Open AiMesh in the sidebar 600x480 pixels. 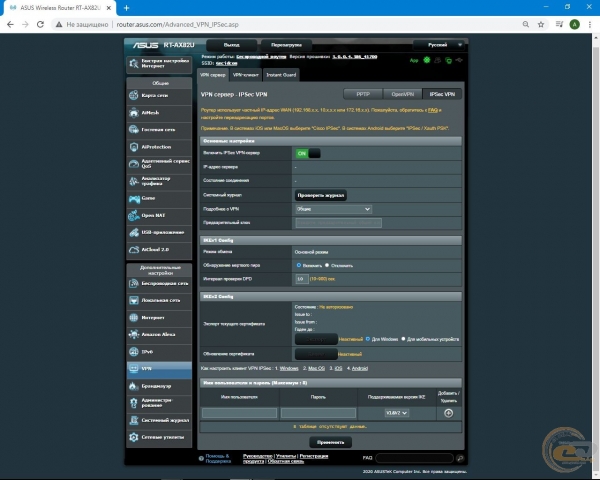click(159, 113)
